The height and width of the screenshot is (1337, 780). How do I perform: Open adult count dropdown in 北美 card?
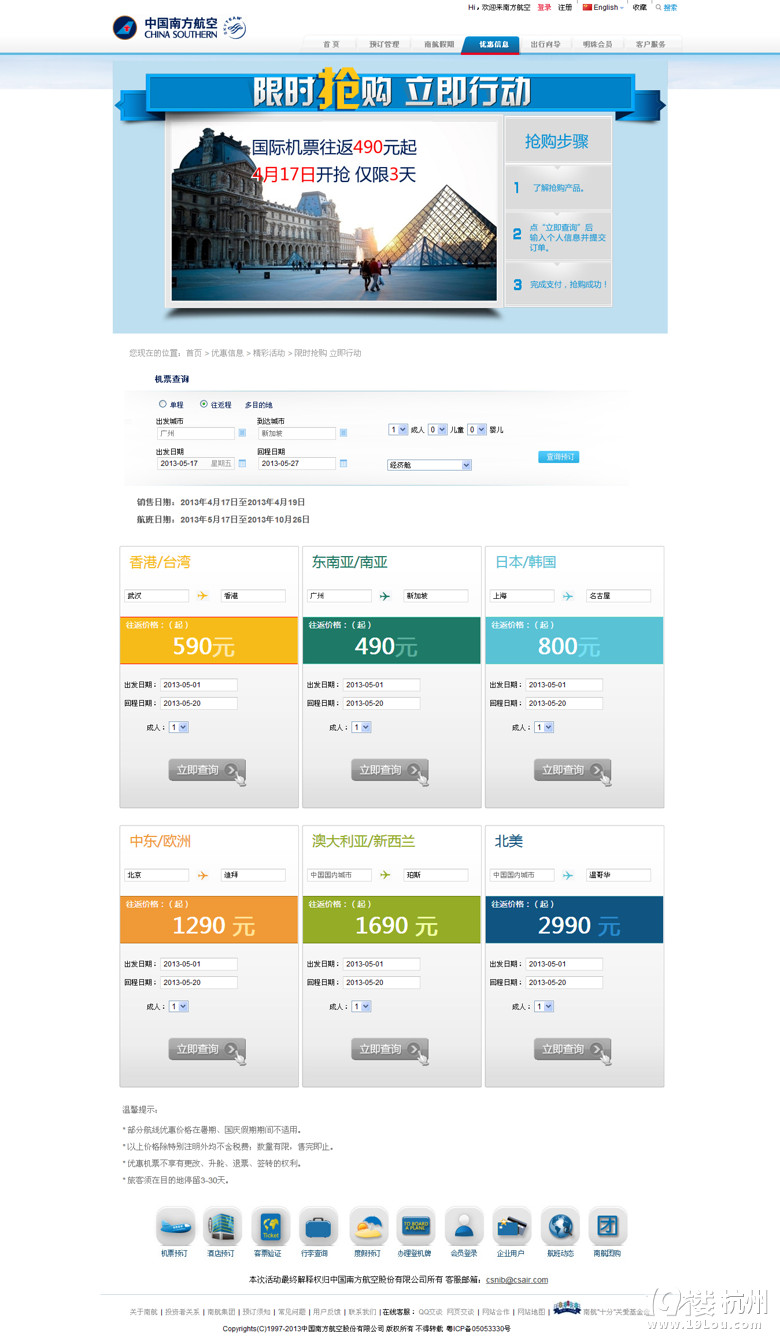click(544, 1006)
